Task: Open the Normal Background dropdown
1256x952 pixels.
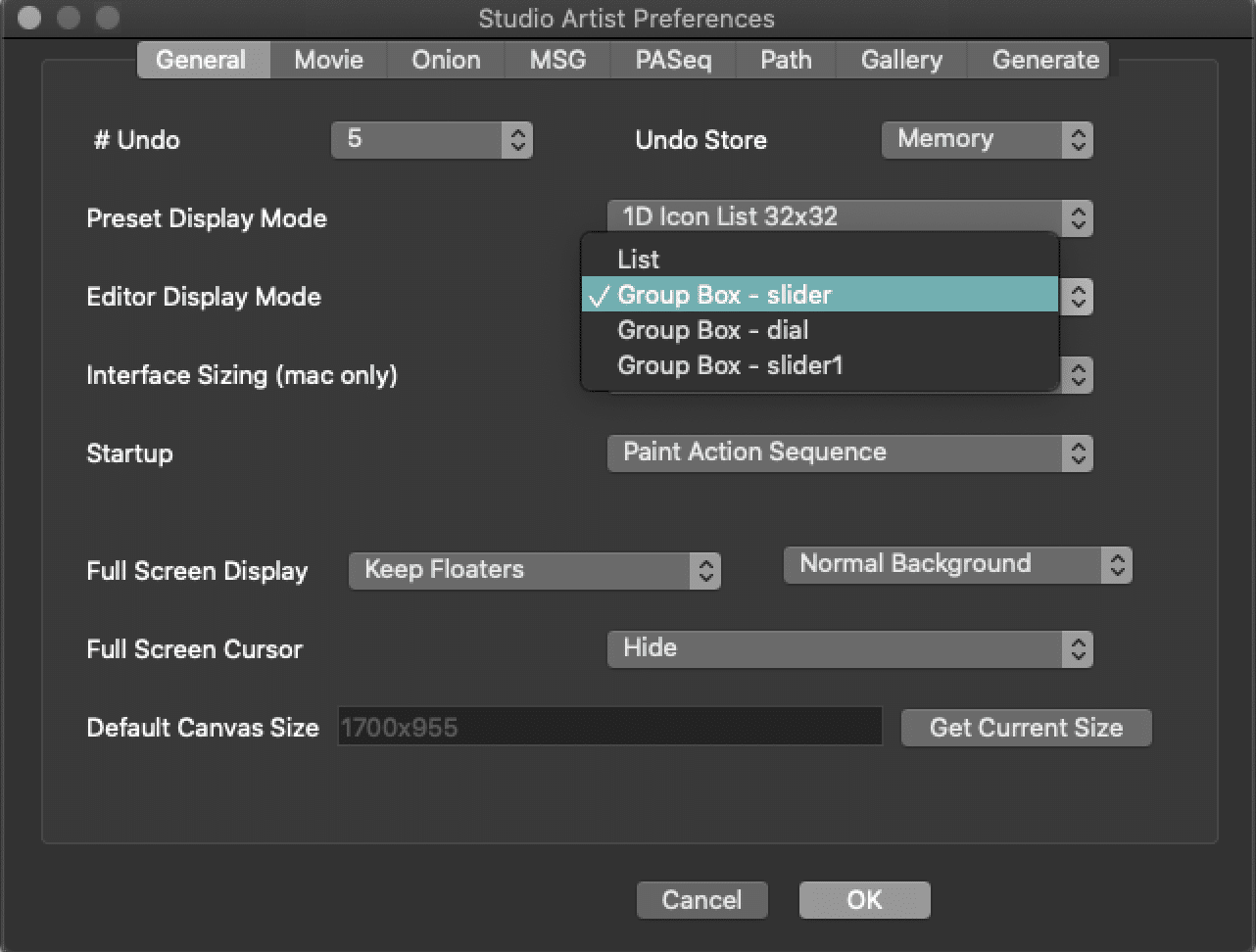Action: tap(958, 564)
